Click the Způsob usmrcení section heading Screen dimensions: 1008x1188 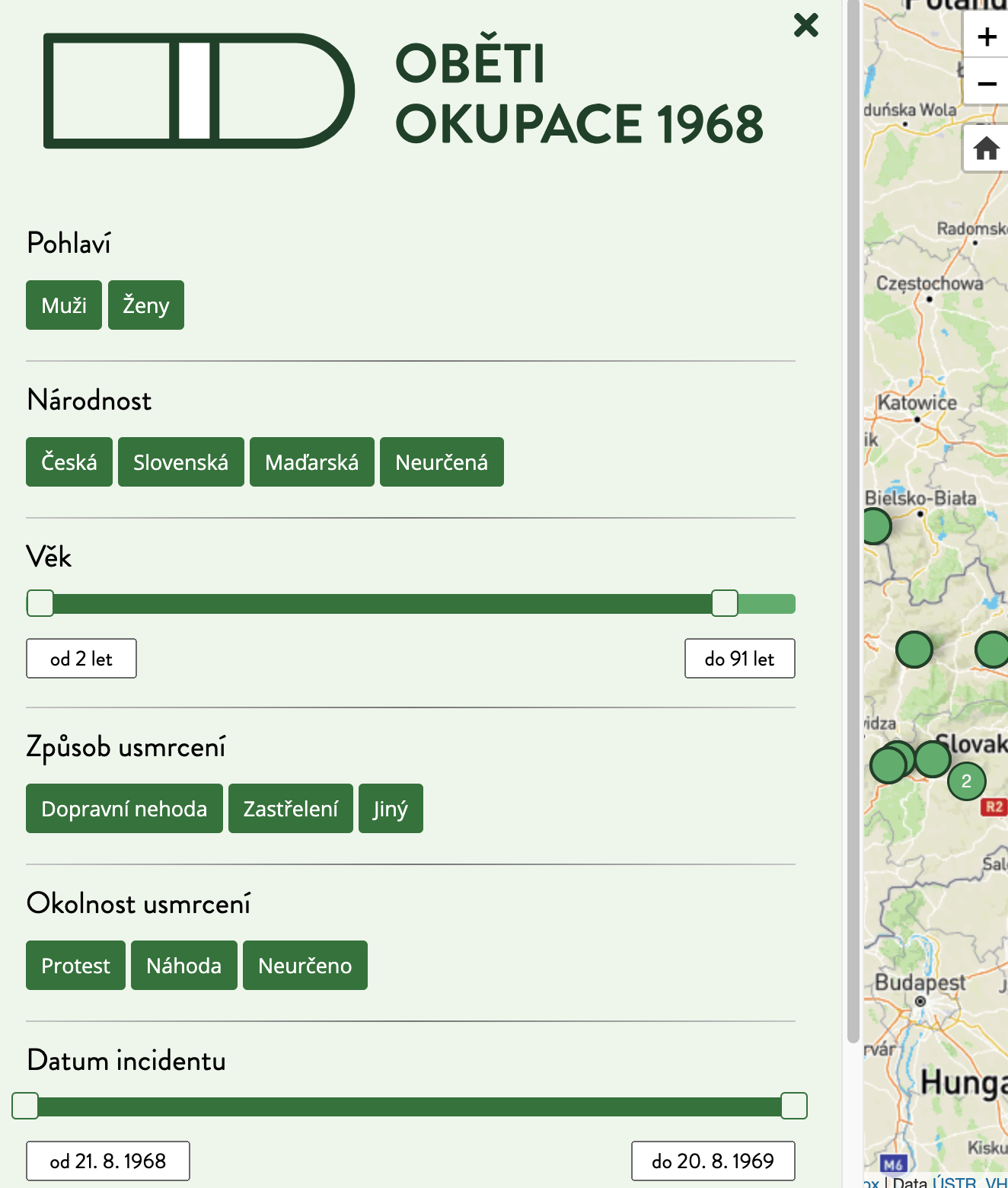click(x=126, y=747)
